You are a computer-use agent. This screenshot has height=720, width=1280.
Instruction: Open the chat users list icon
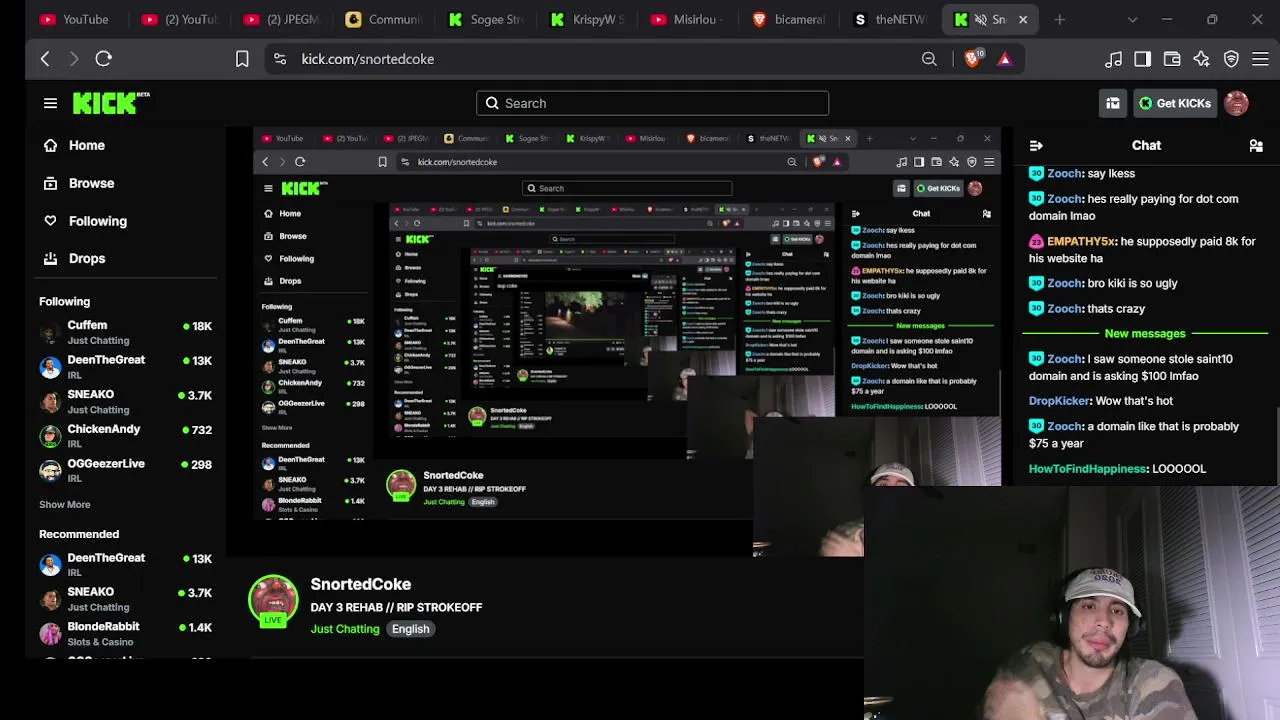1256,146
